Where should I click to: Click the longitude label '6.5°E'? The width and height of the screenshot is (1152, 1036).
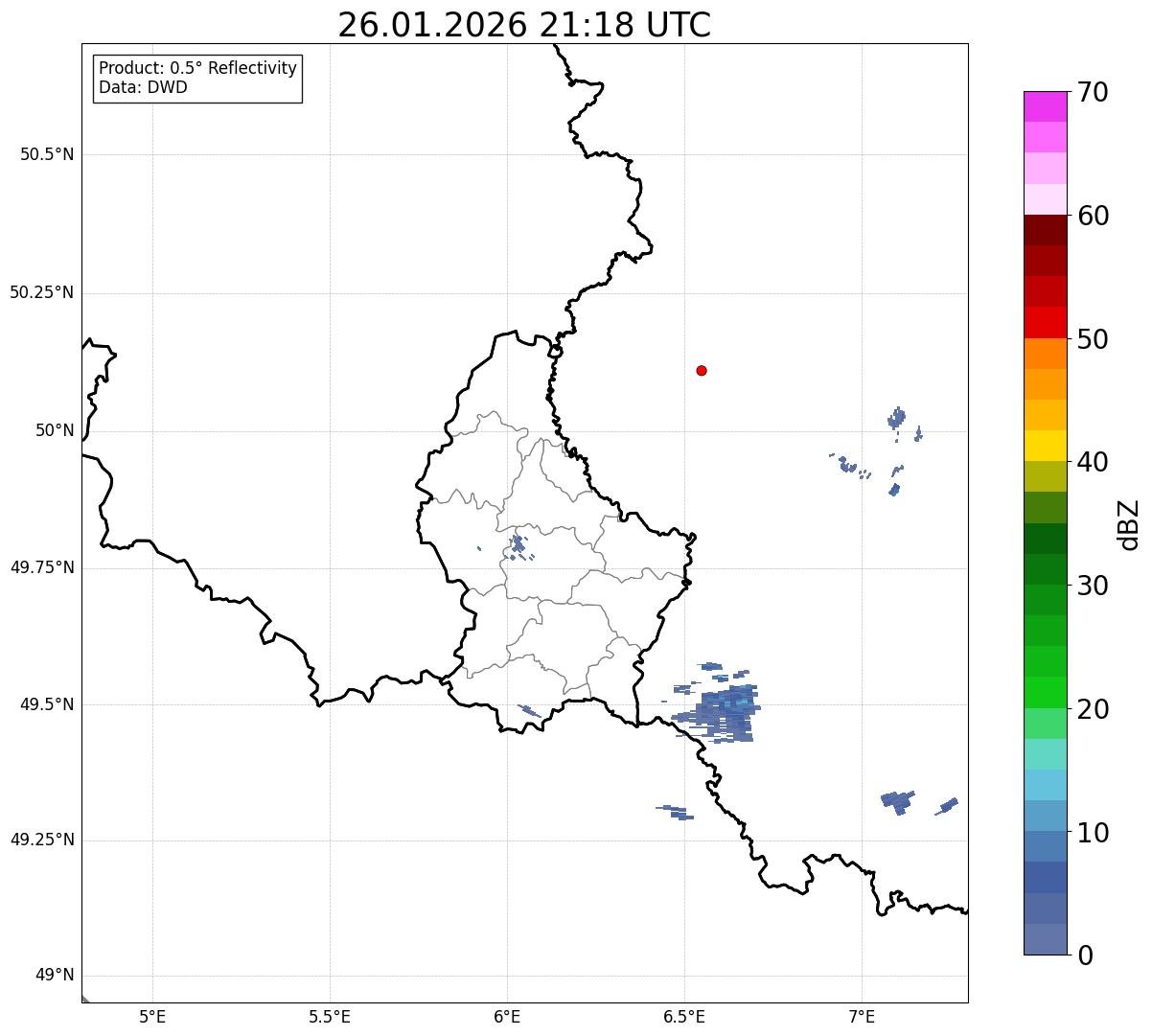684,1016
